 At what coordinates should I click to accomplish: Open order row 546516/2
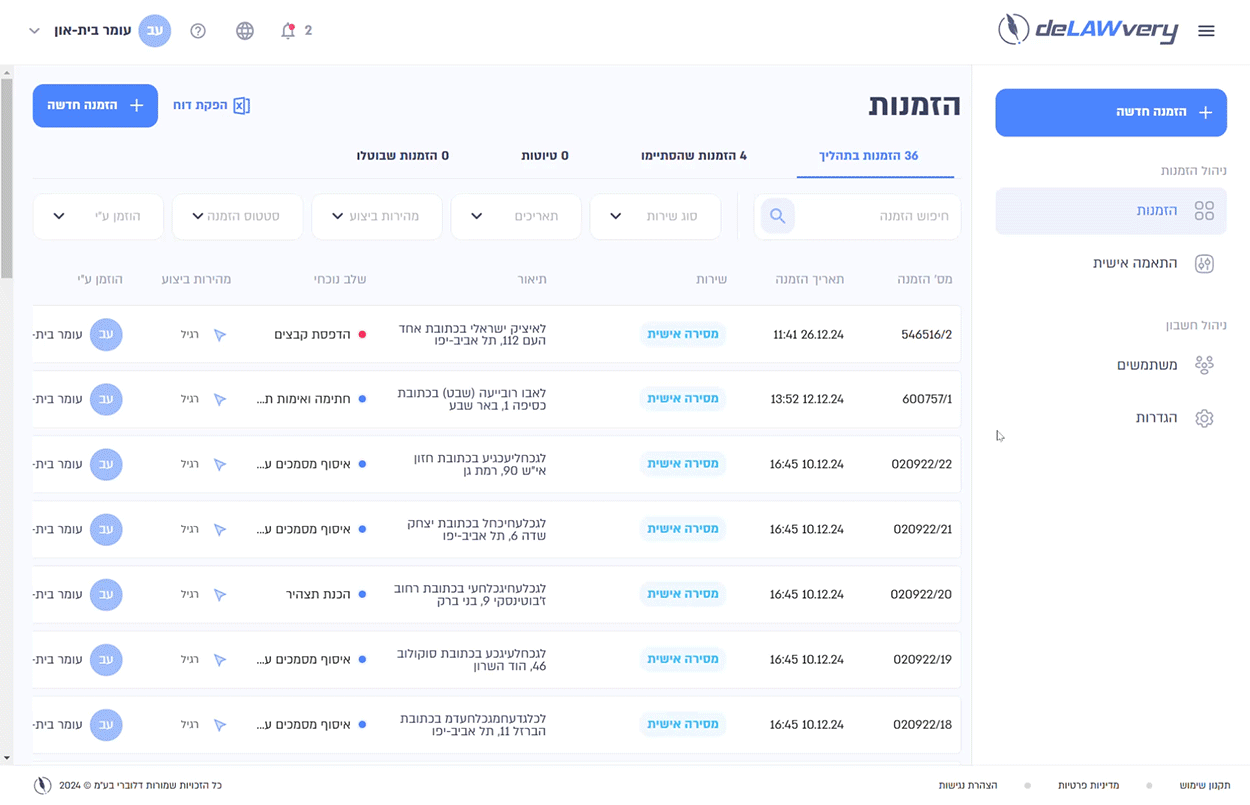tap(925, 334)
